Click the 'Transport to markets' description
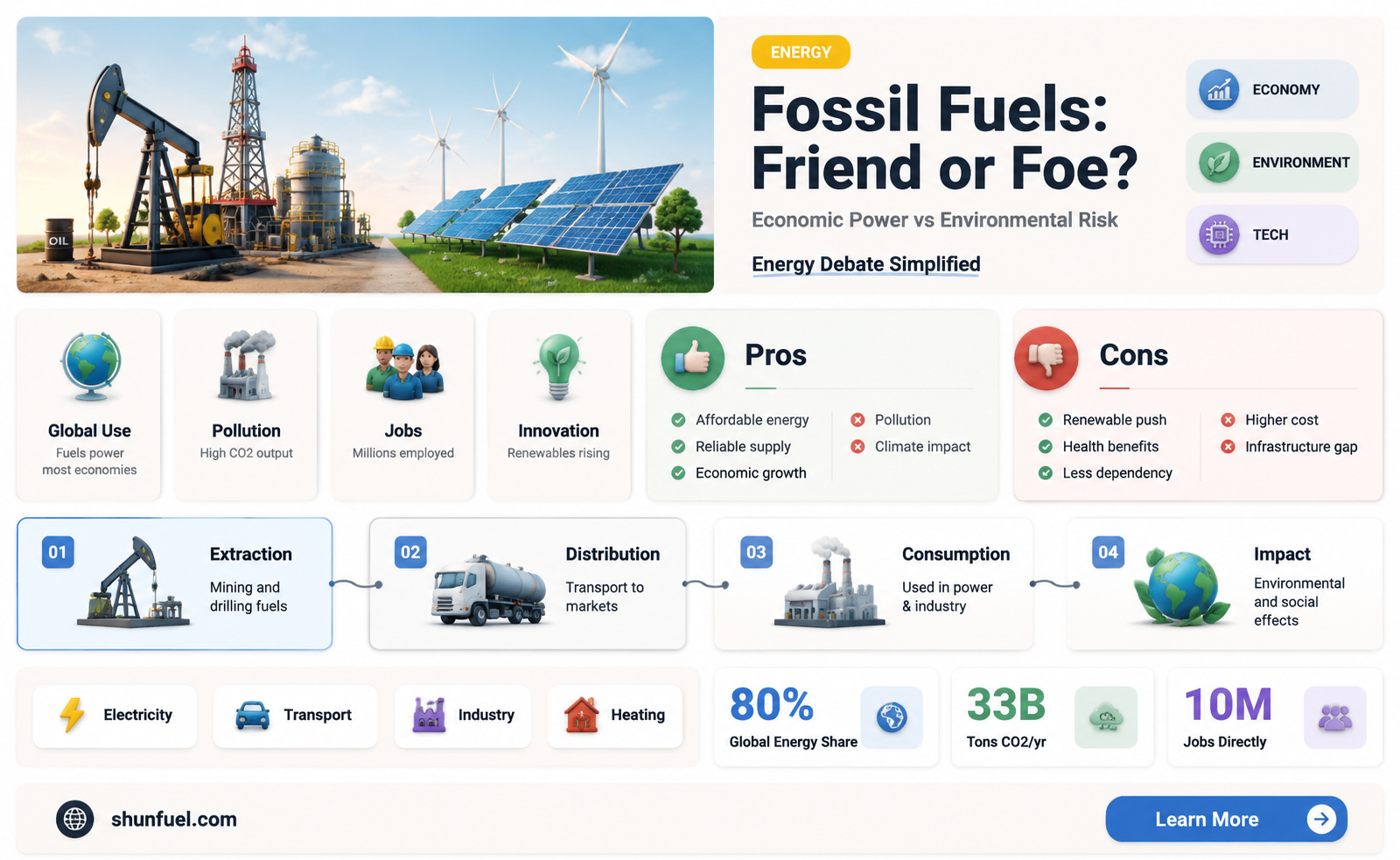This screenshot has width=1400, height=860. (605, 597)
